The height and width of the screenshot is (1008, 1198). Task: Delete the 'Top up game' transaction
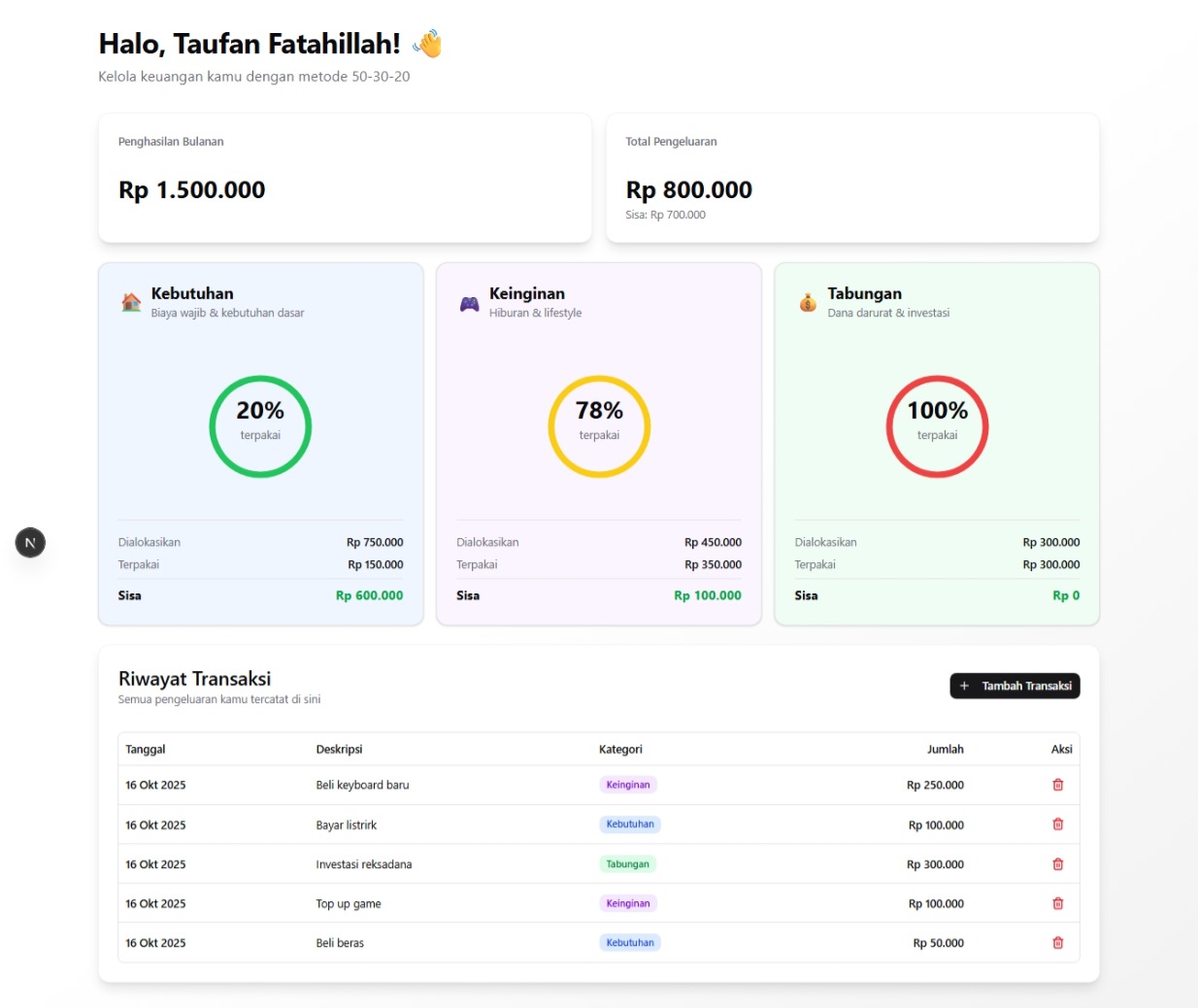point(1058,902)
